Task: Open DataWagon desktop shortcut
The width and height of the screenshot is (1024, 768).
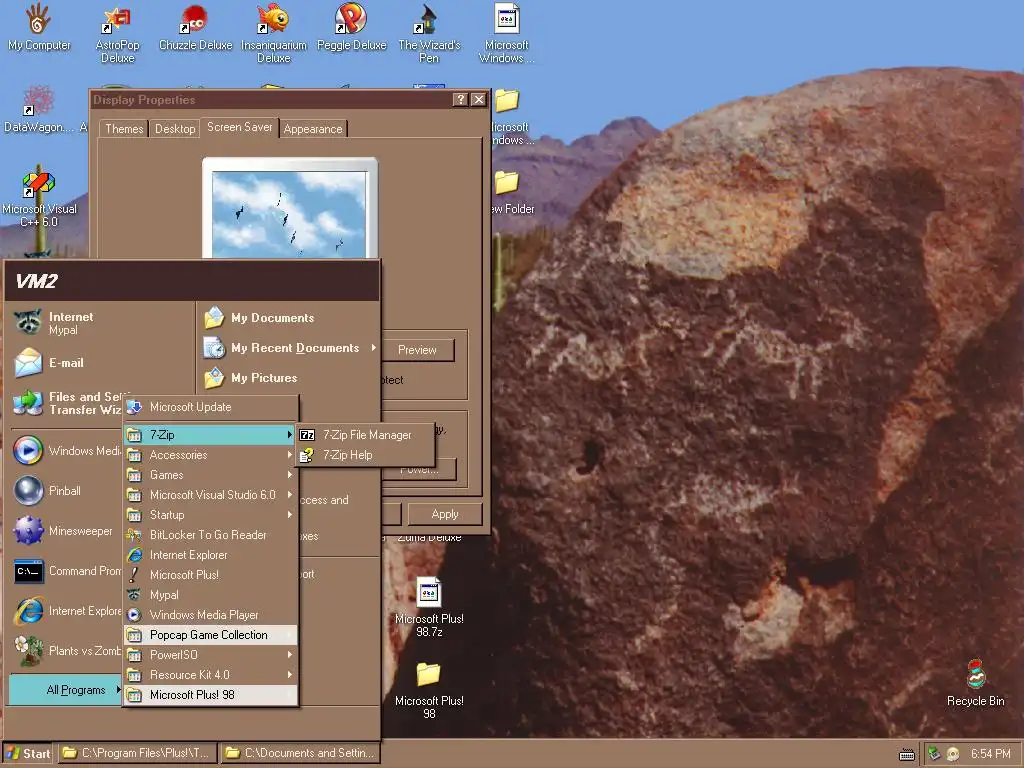Action: click(x=39, y=110)
